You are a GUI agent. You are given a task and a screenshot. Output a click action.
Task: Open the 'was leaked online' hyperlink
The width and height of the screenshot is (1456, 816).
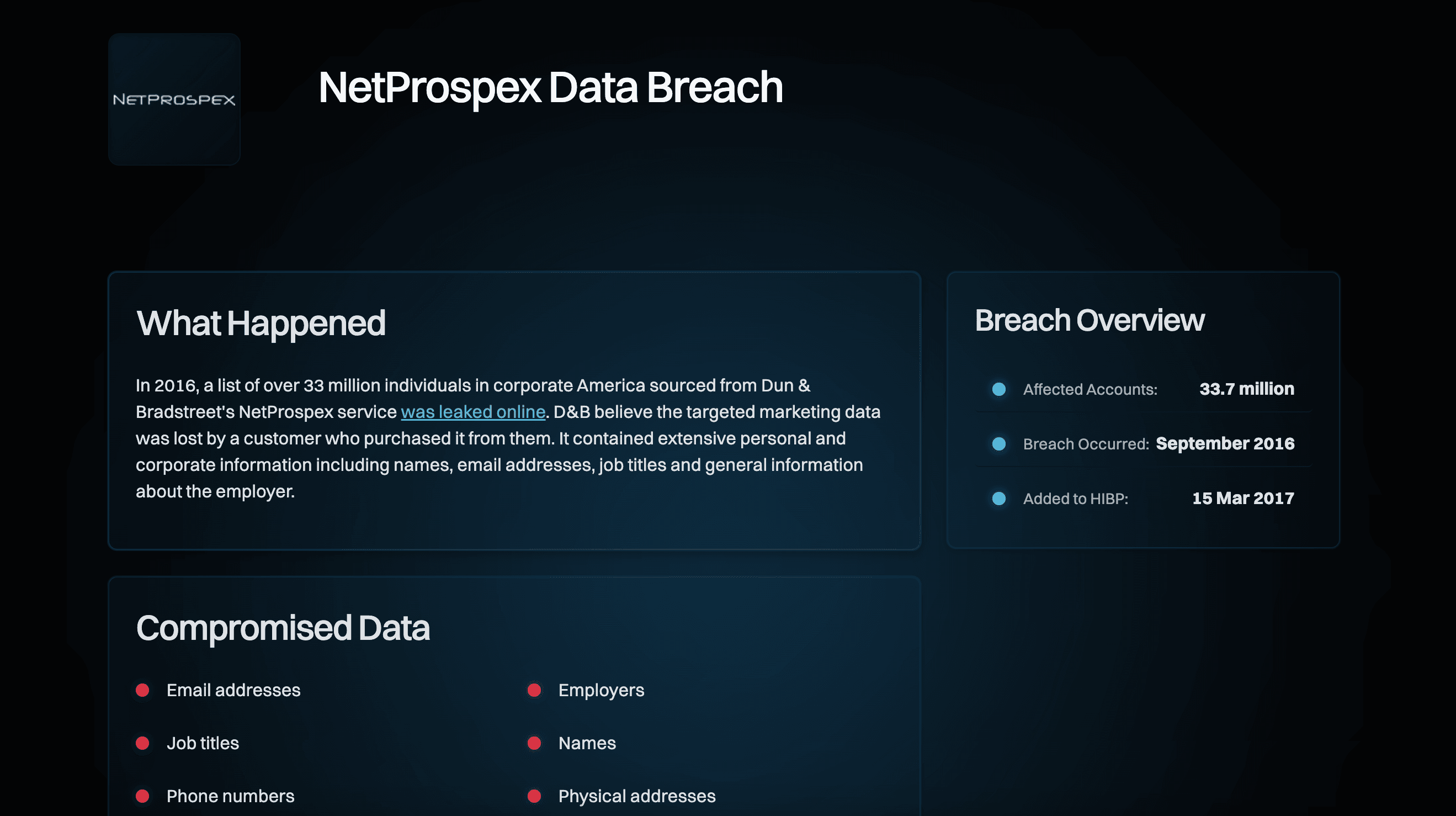coord(472,412)
